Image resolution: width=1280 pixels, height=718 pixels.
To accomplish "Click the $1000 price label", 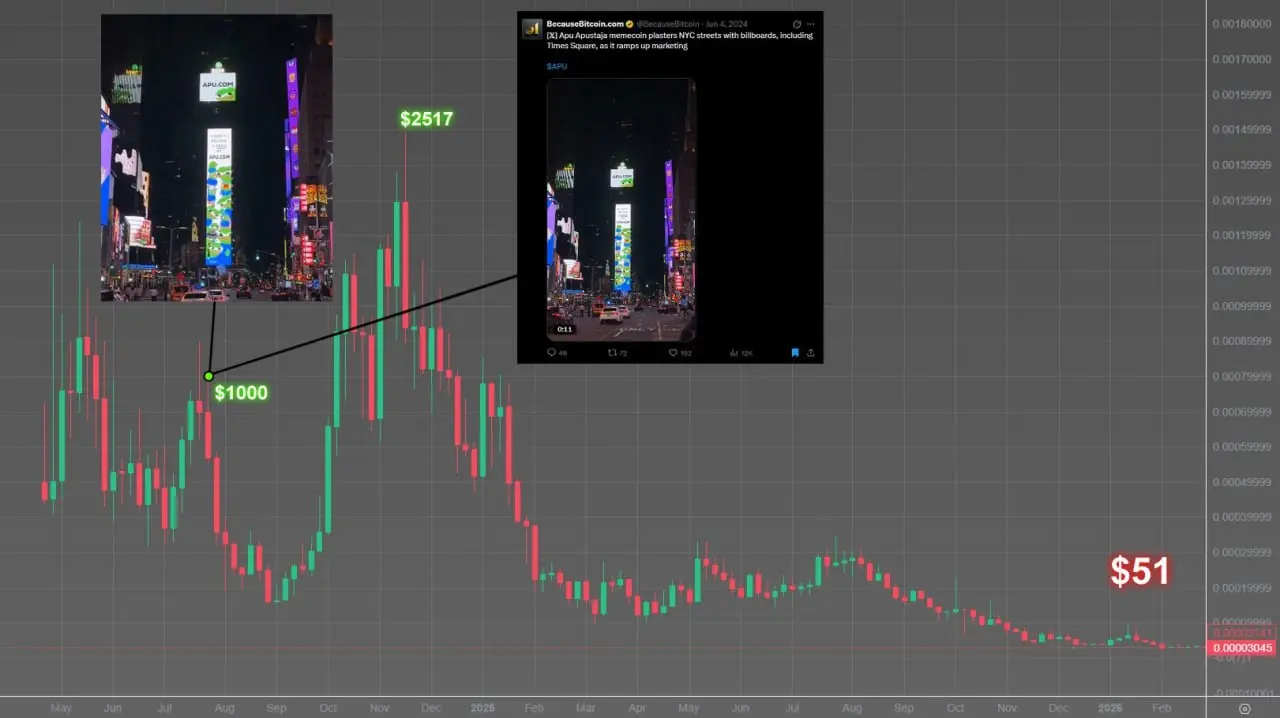I will [241, 393].
